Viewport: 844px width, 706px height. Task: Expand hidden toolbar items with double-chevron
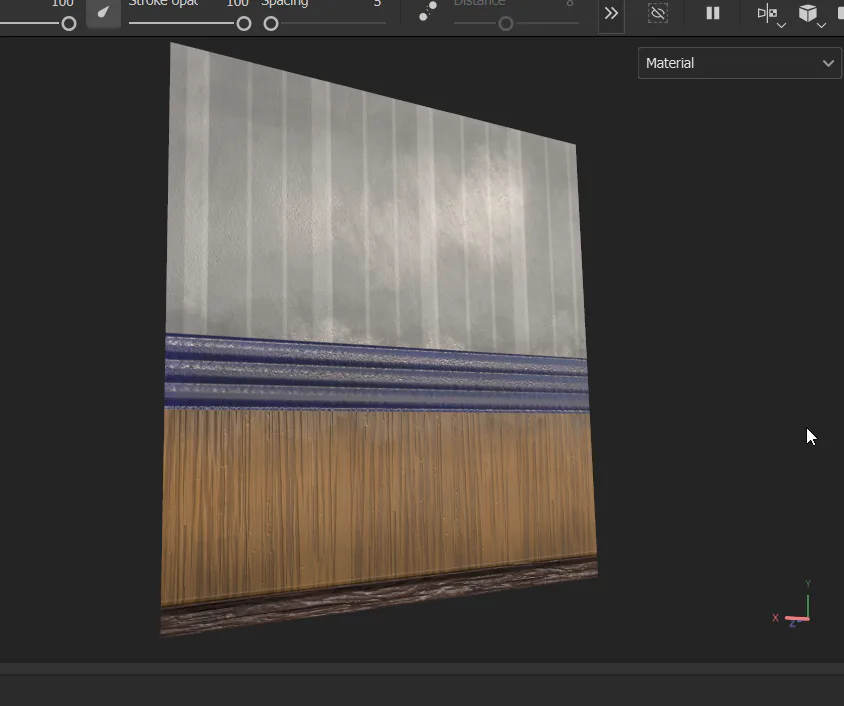[611, 13]
